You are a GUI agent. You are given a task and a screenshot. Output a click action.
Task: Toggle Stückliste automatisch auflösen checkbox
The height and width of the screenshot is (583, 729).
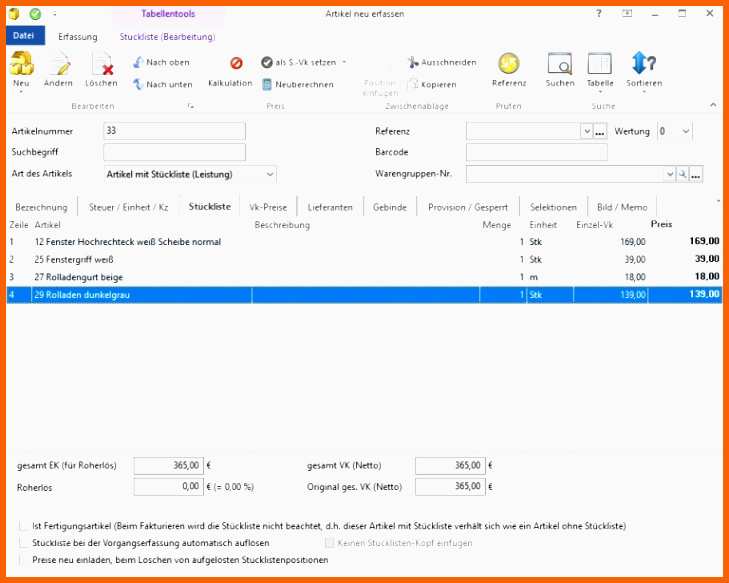(x=23, y=543)
